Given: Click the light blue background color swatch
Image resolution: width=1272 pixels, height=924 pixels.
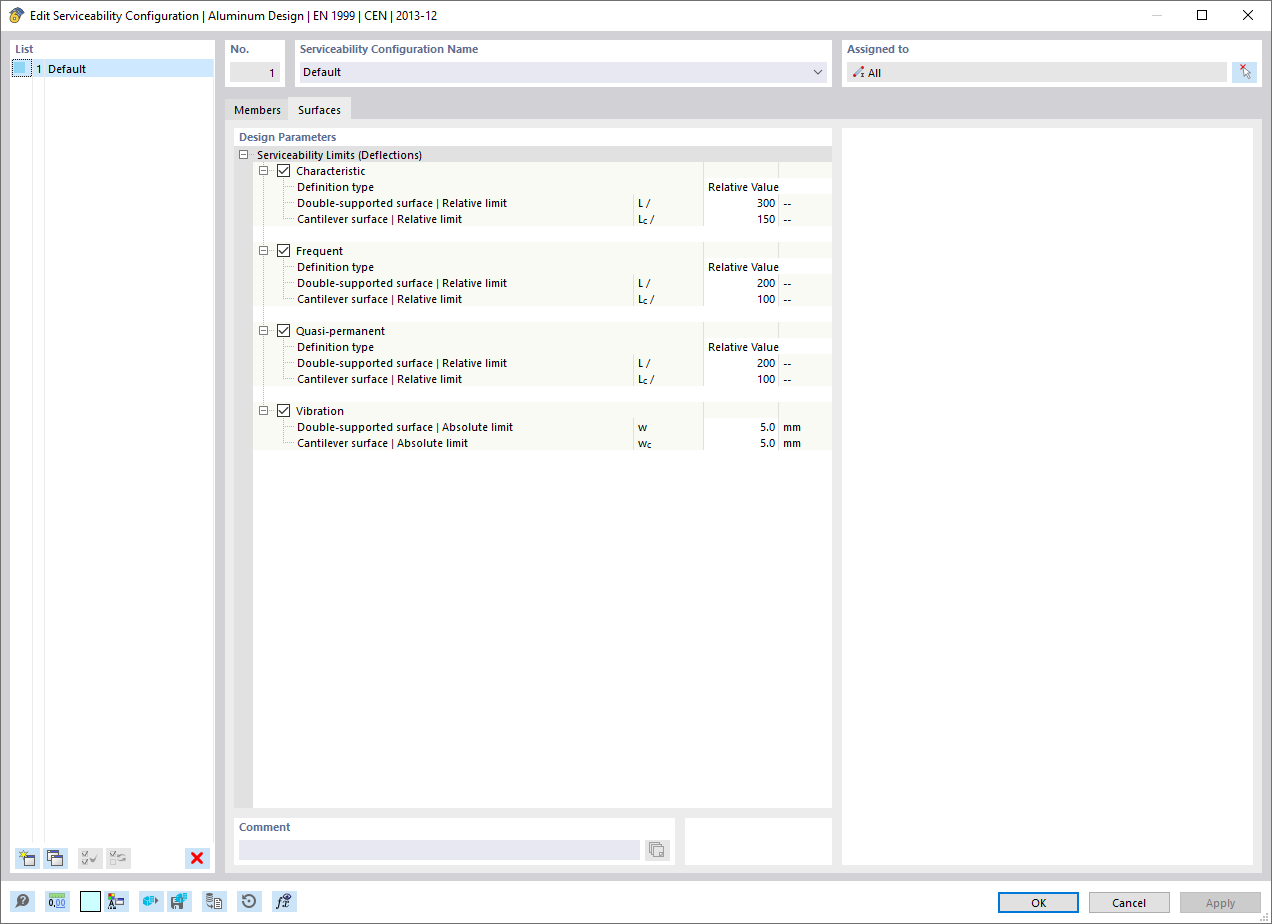Looking at the screenshot, I should (x=90, y=902).
